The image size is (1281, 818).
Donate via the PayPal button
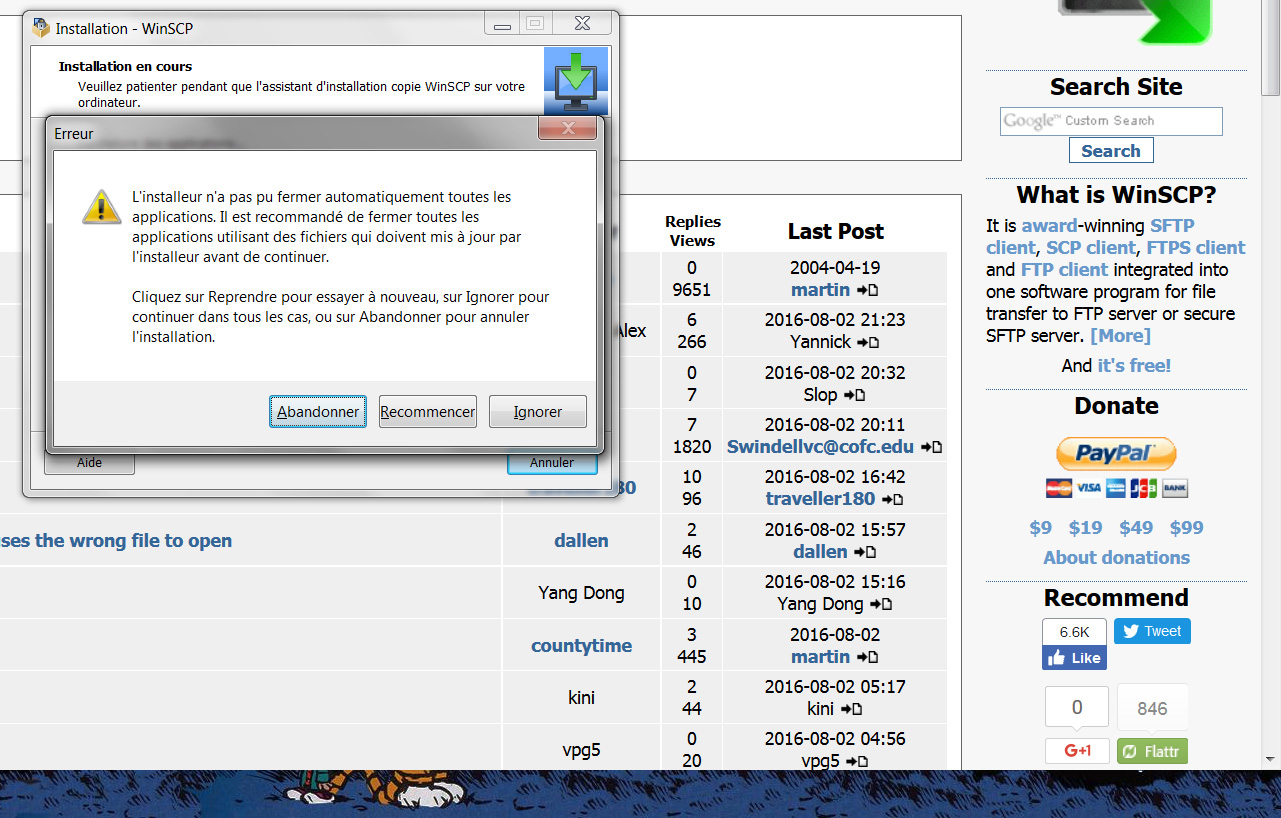(1116, 454)
